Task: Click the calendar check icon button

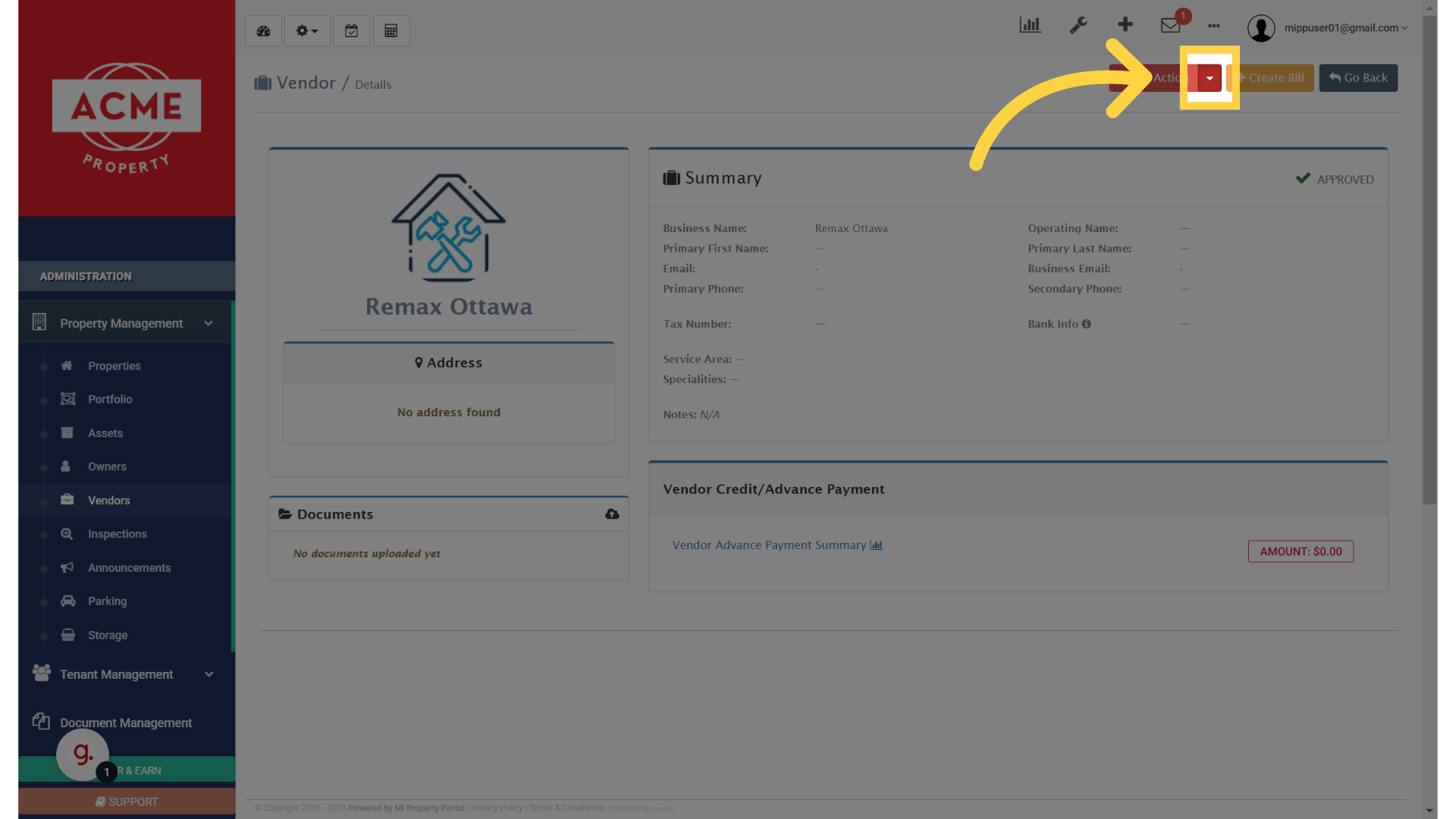Action: coord(351,31)
